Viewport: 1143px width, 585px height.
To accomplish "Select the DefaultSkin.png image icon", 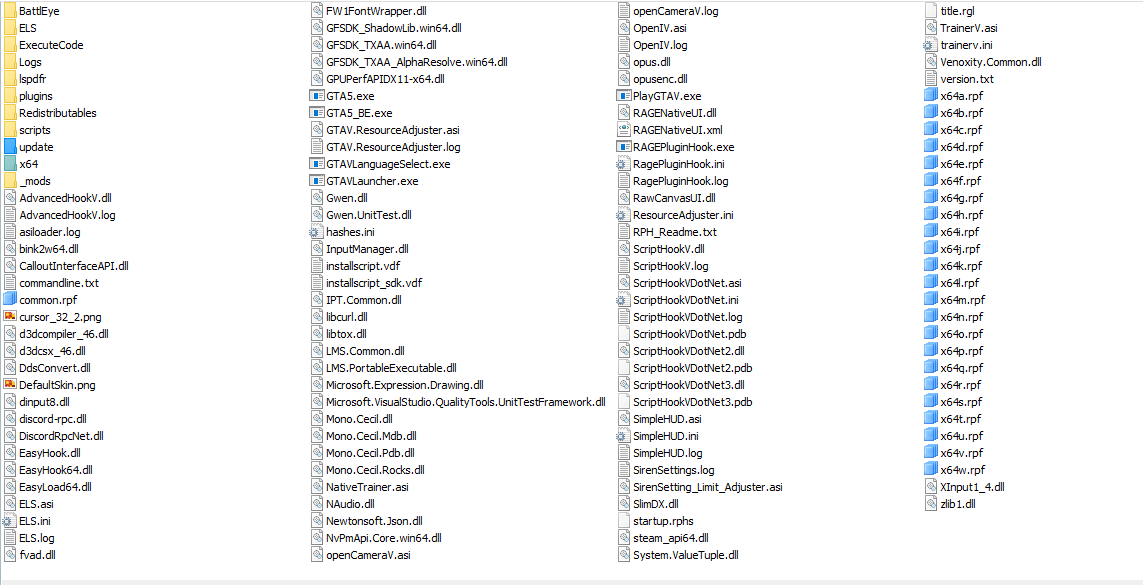I will (x=10, y=385).
